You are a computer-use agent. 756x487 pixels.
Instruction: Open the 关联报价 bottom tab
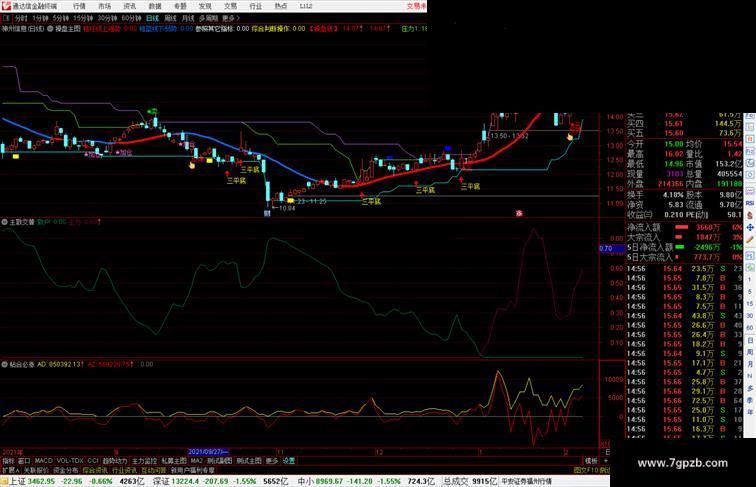tap(36, 470)
